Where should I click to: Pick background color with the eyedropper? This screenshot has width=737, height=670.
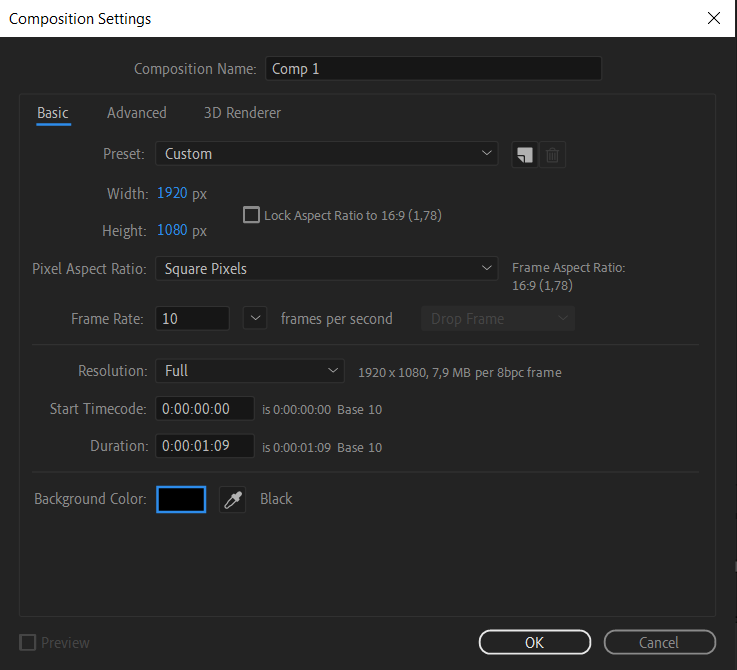click(232, 500)
